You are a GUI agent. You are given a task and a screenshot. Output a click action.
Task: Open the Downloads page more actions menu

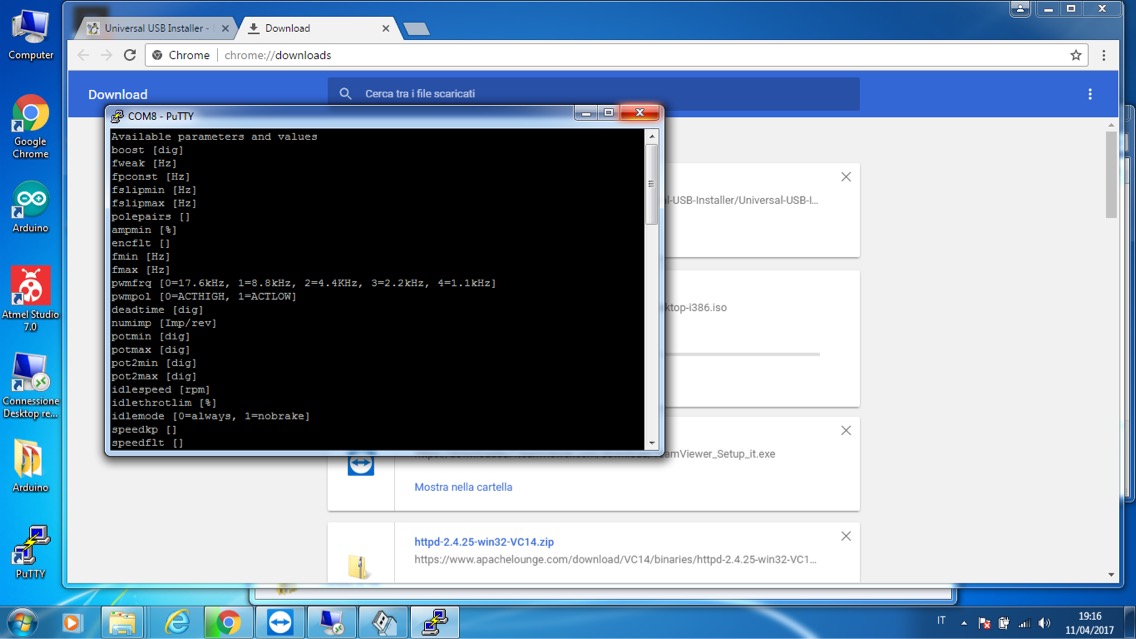1090,94
